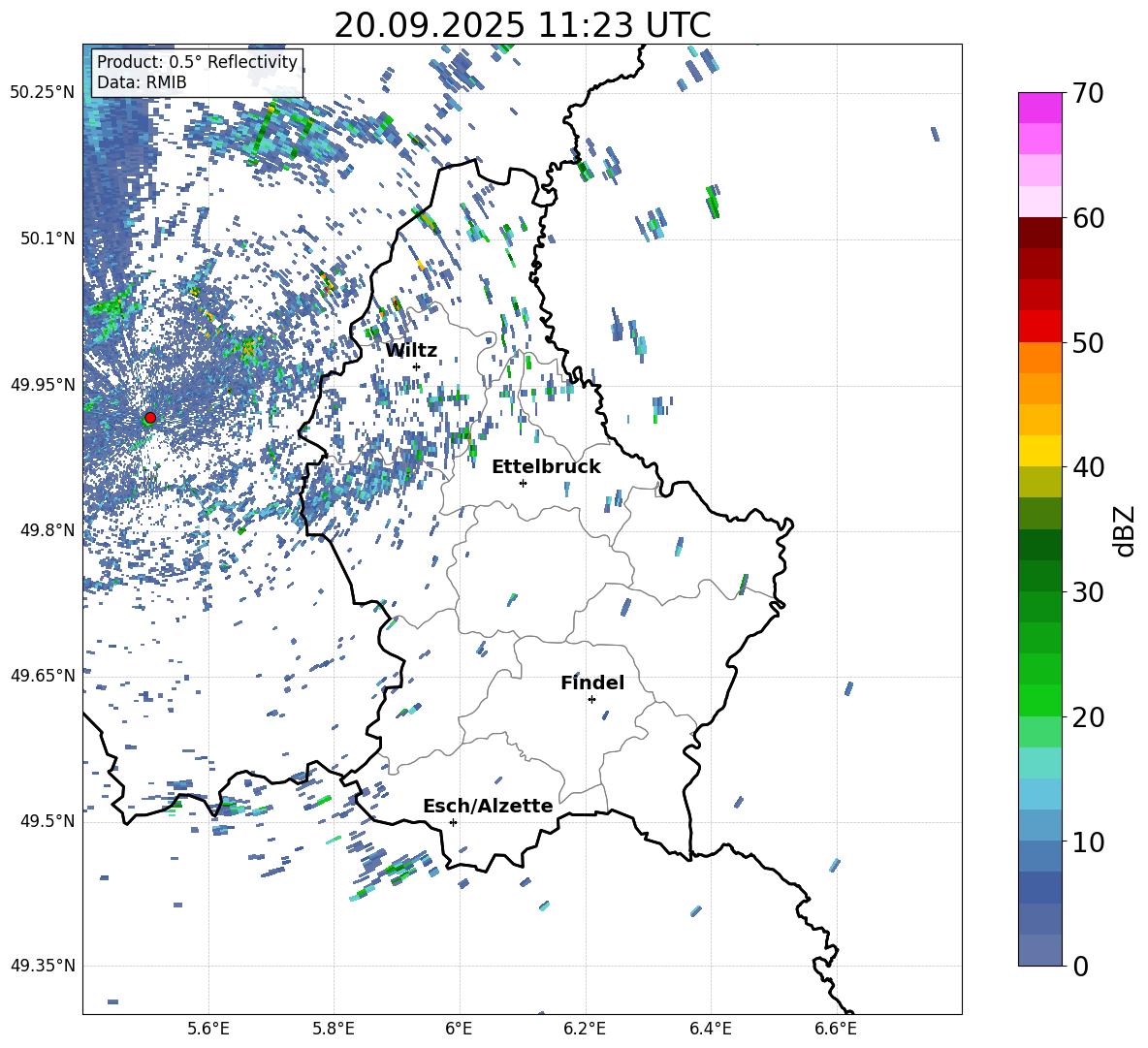Pick the dark maroon swatch below 60 dBZ
The height and width of the screenshot is (1048, 1148).
(1039, 233)
